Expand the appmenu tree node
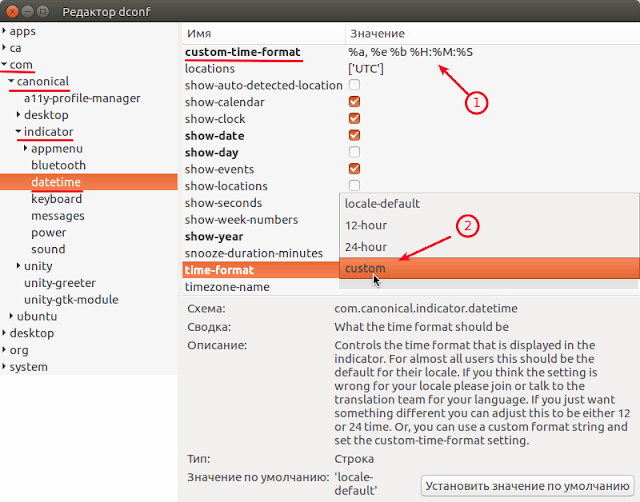The width and height of the screenshot is (640, 502). click(x=26, y=148)
